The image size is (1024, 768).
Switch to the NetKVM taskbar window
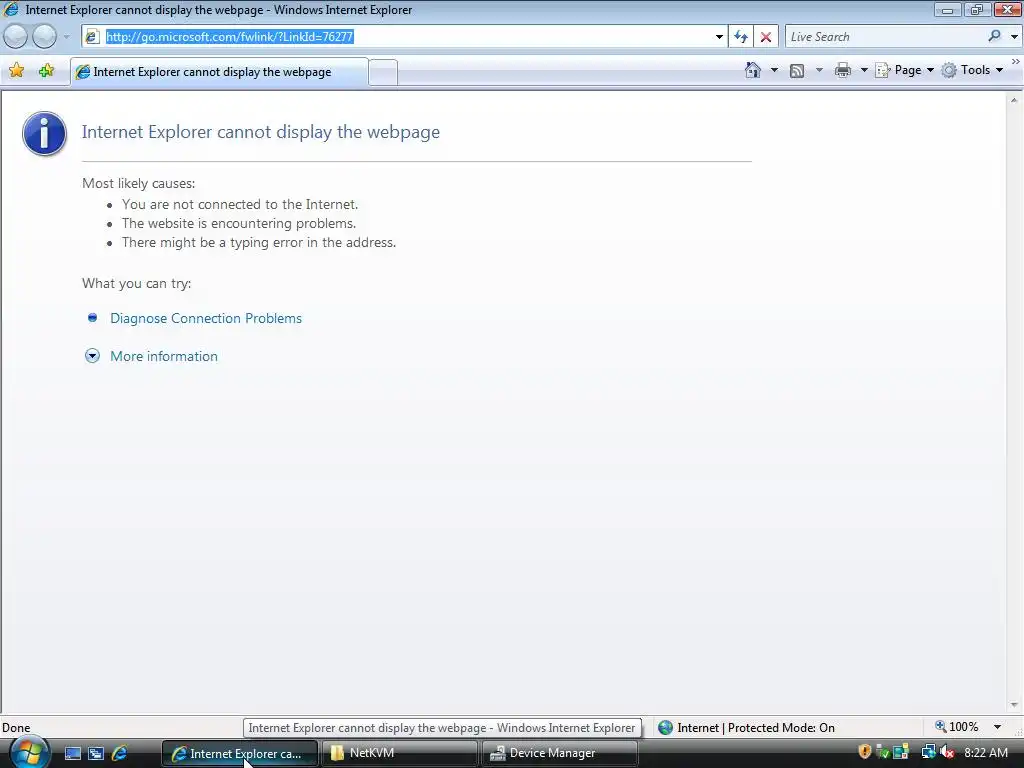click(x=400, y=754)
